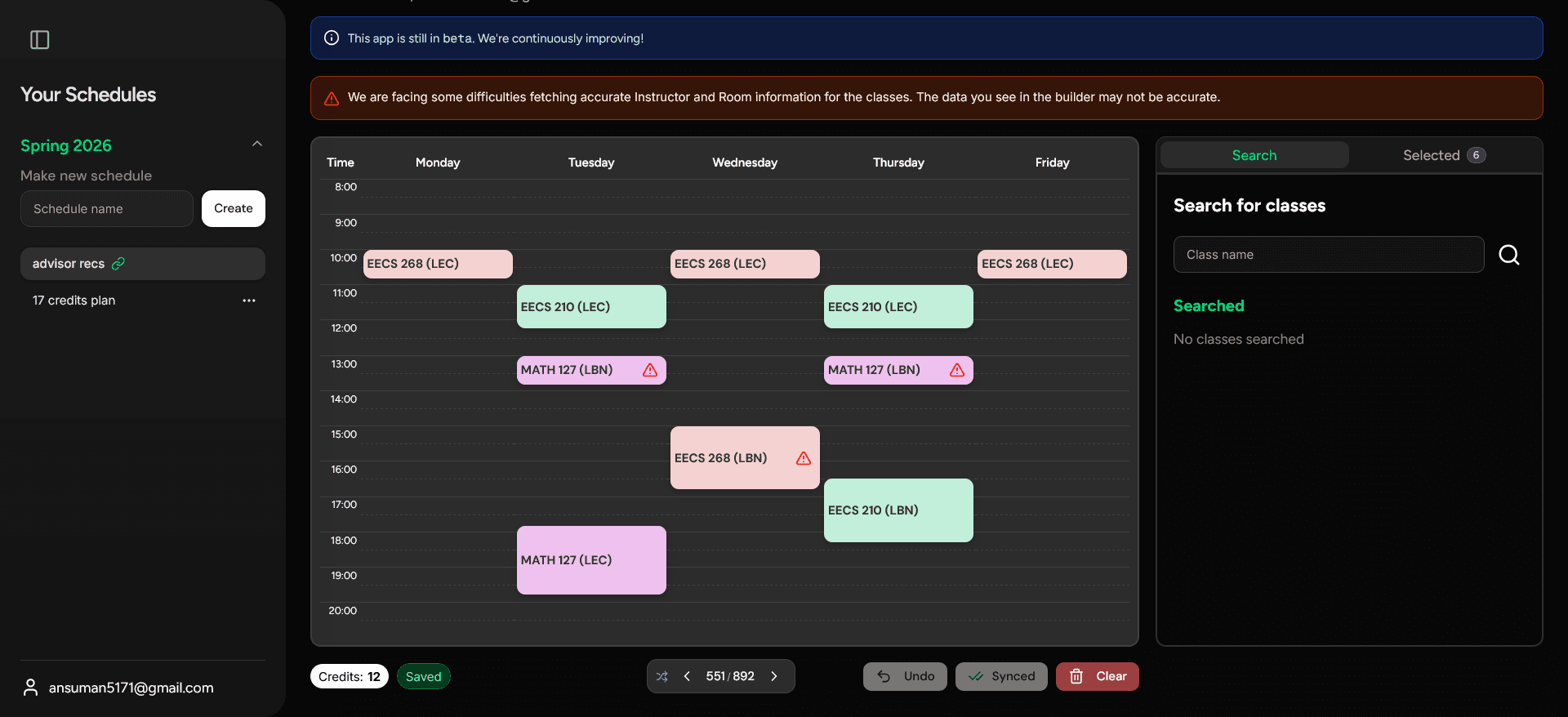
Task: Click the Selected count badge showing 6
Action: [1477, 155]
